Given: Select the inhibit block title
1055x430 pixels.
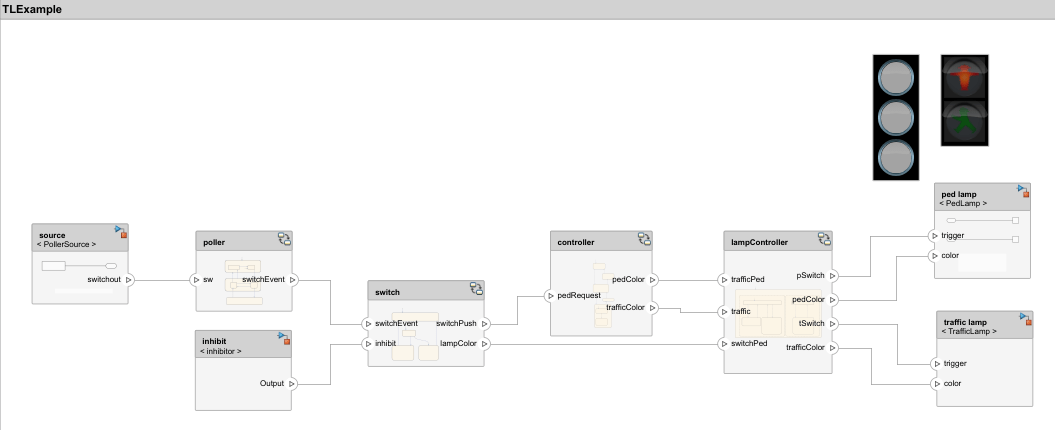Looking at the screenshot, I should pos(215,341).
